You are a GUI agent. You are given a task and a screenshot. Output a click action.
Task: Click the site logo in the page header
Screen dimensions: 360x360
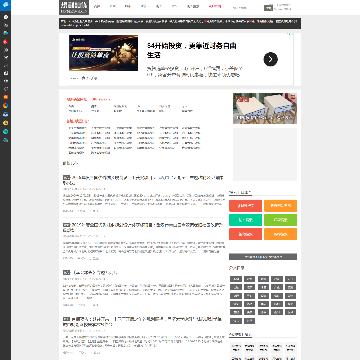click(x=74, y=7)
